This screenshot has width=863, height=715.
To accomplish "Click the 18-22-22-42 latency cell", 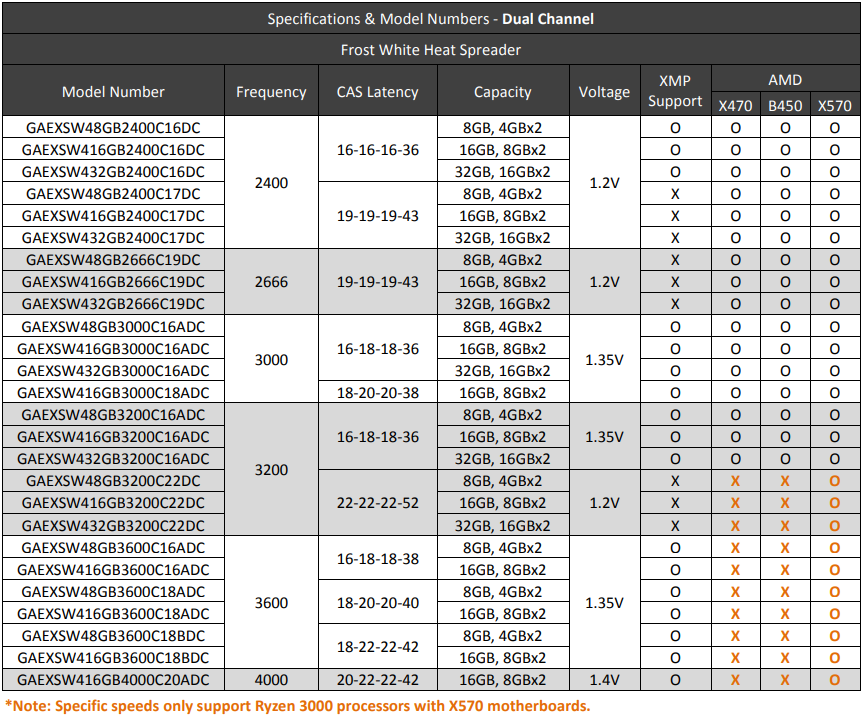I will point(378,647).
